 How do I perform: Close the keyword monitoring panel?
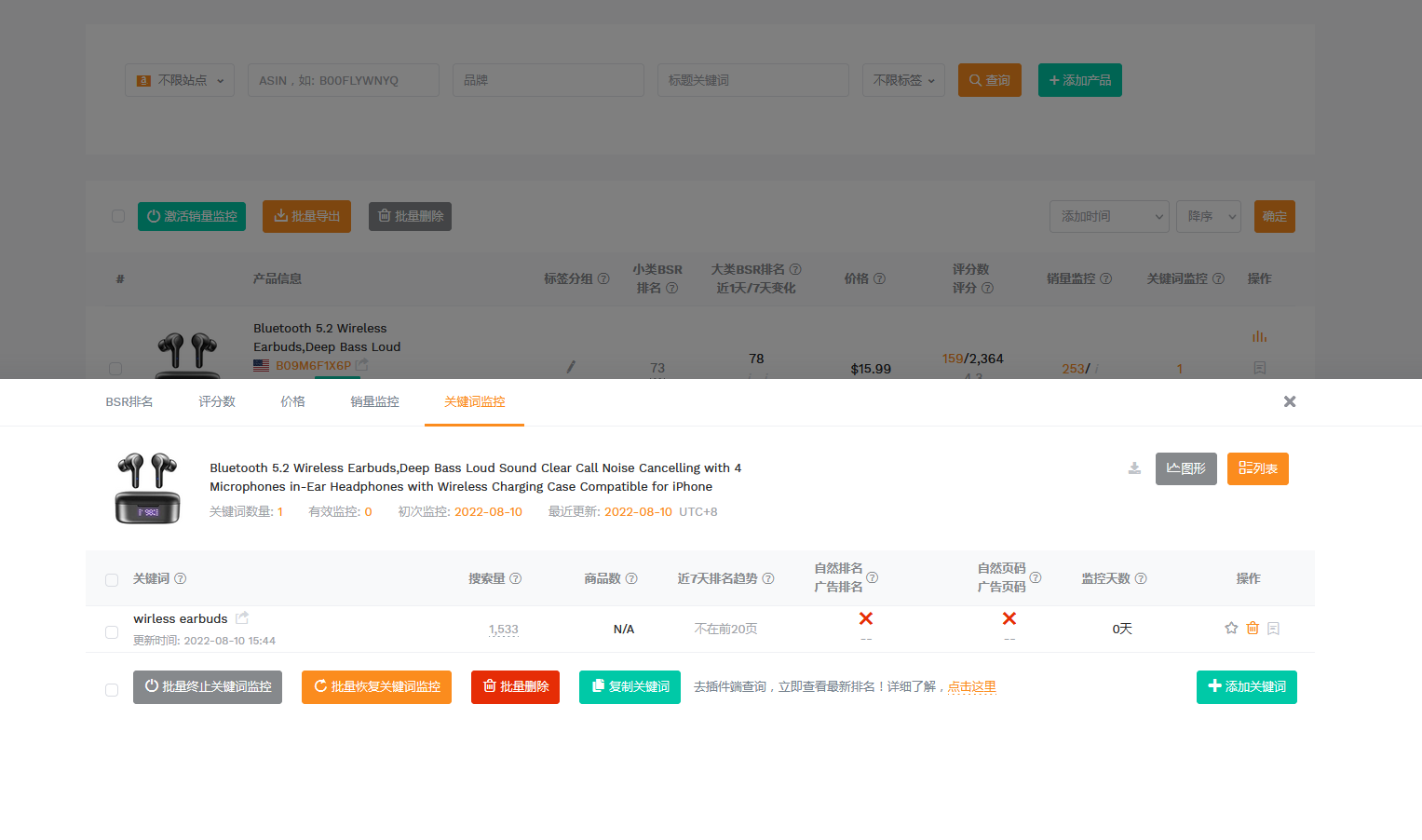click(x=1290, y=401)
